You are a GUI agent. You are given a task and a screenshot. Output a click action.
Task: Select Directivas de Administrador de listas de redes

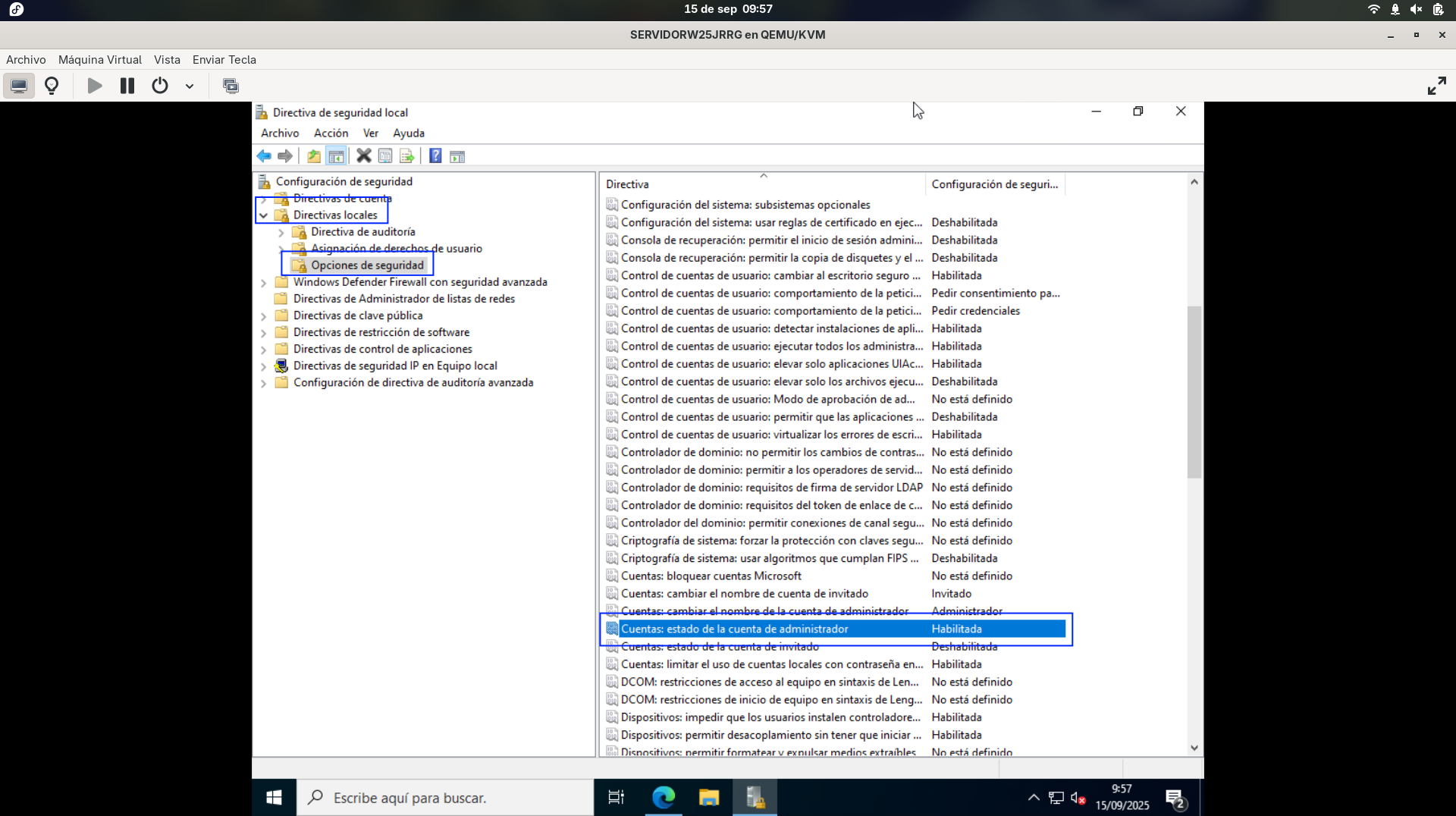pos(403,299)
